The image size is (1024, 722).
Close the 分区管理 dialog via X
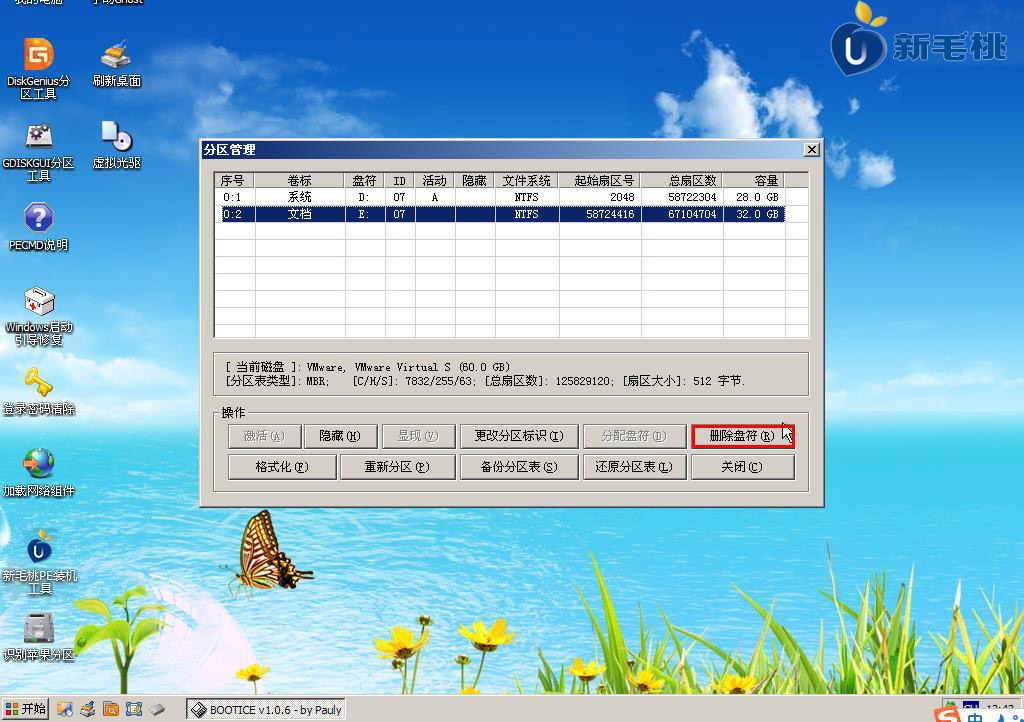(812, 149)
